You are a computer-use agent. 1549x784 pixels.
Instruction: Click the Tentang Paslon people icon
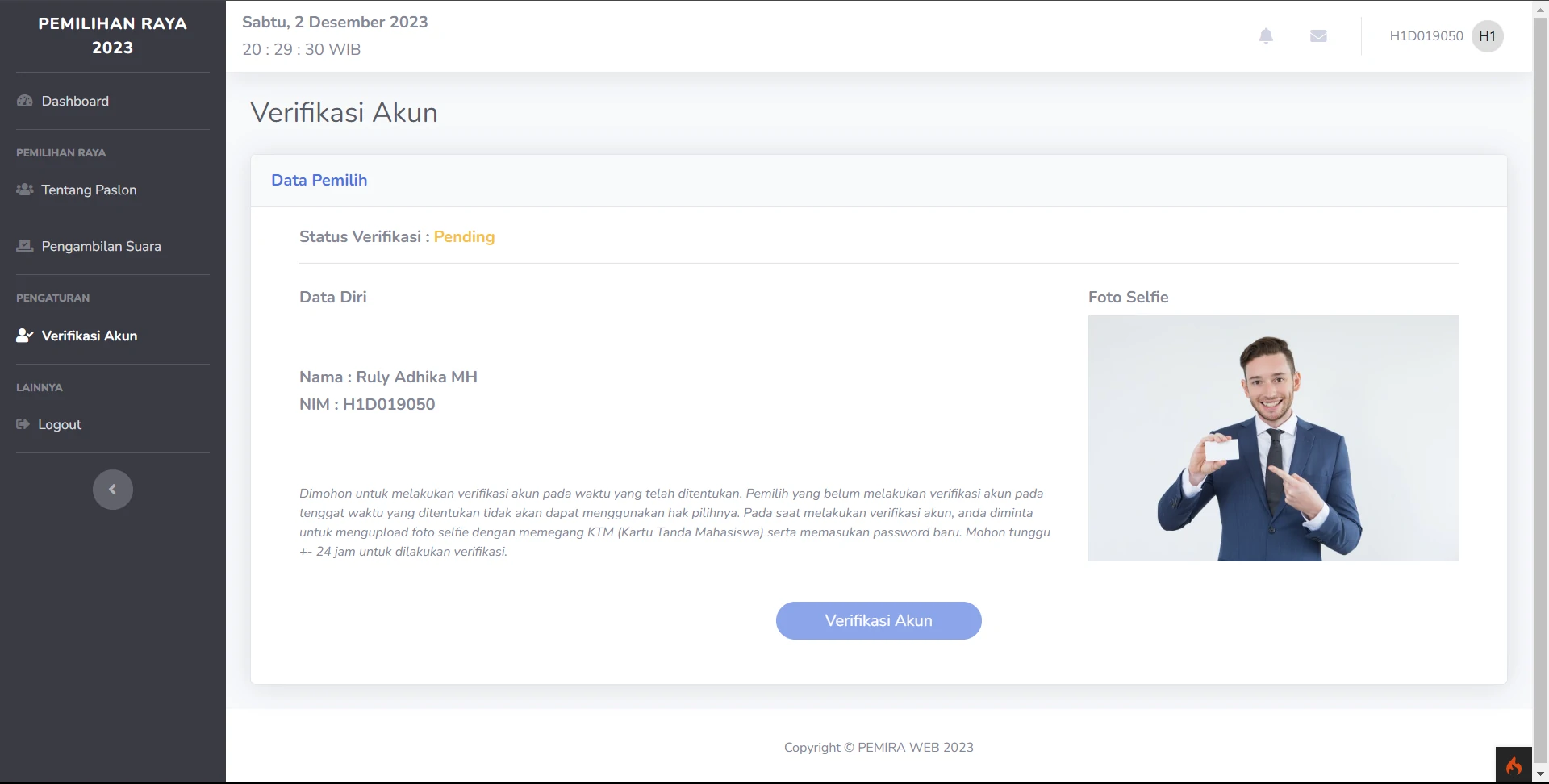click(x=25, y=190)
